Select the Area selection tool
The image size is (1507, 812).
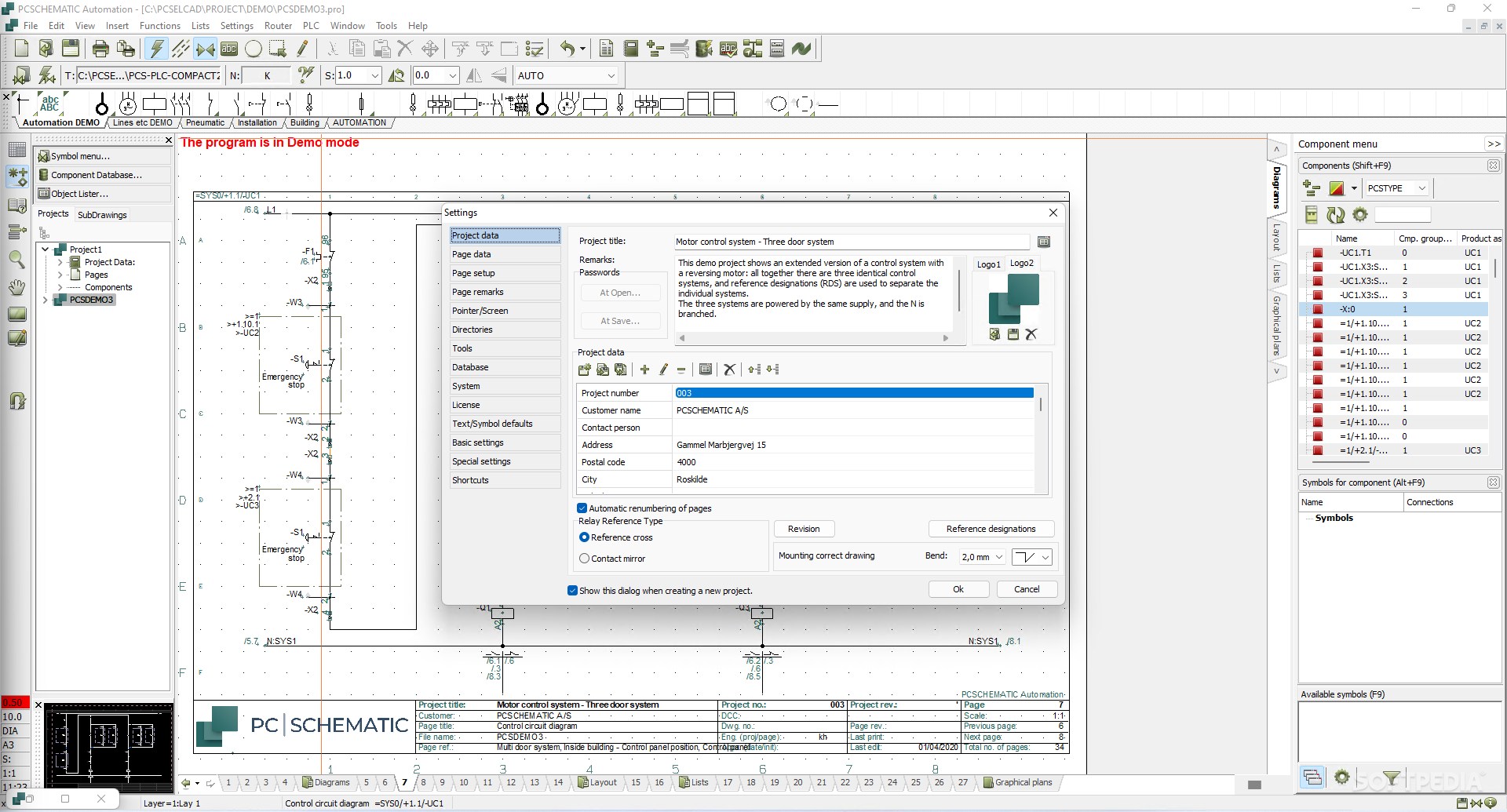[278, 49]
